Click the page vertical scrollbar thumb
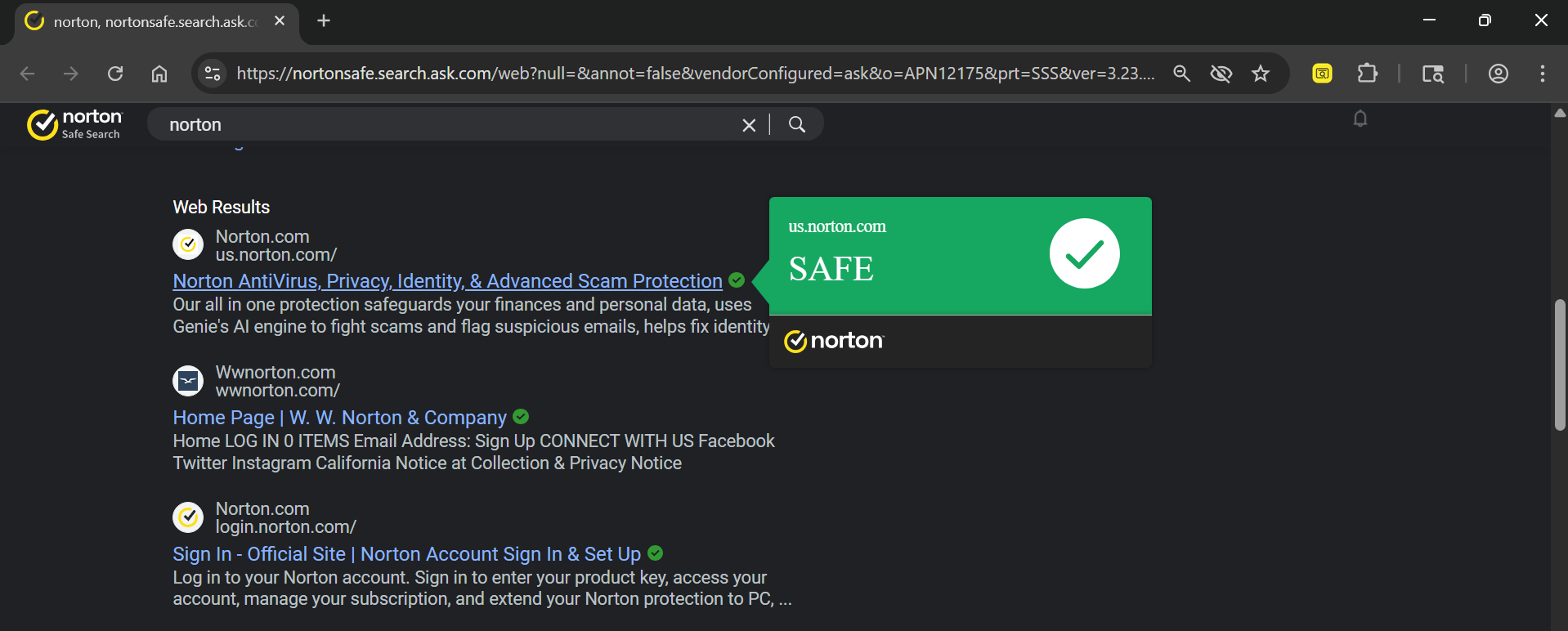1568x631 pixels. pos(1559,364)
